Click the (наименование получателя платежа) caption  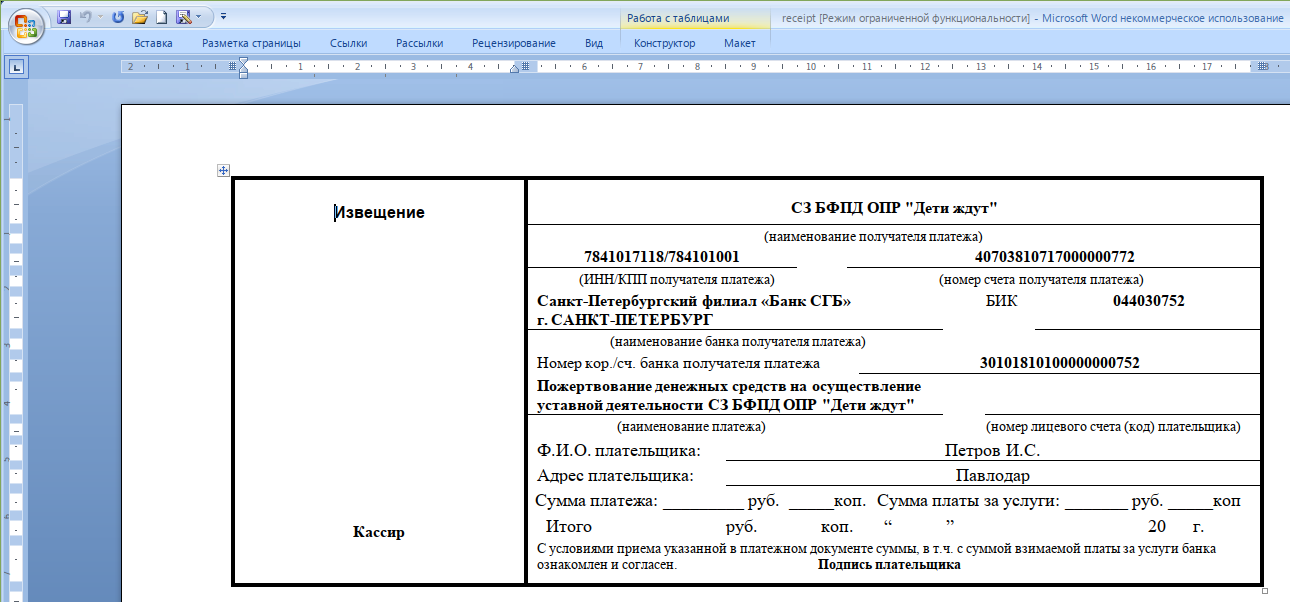873,237
